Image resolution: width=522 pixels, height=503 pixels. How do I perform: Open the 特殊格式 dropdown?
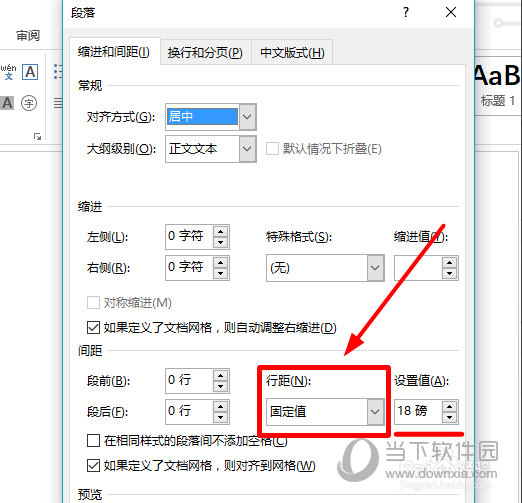pos(375,268)
